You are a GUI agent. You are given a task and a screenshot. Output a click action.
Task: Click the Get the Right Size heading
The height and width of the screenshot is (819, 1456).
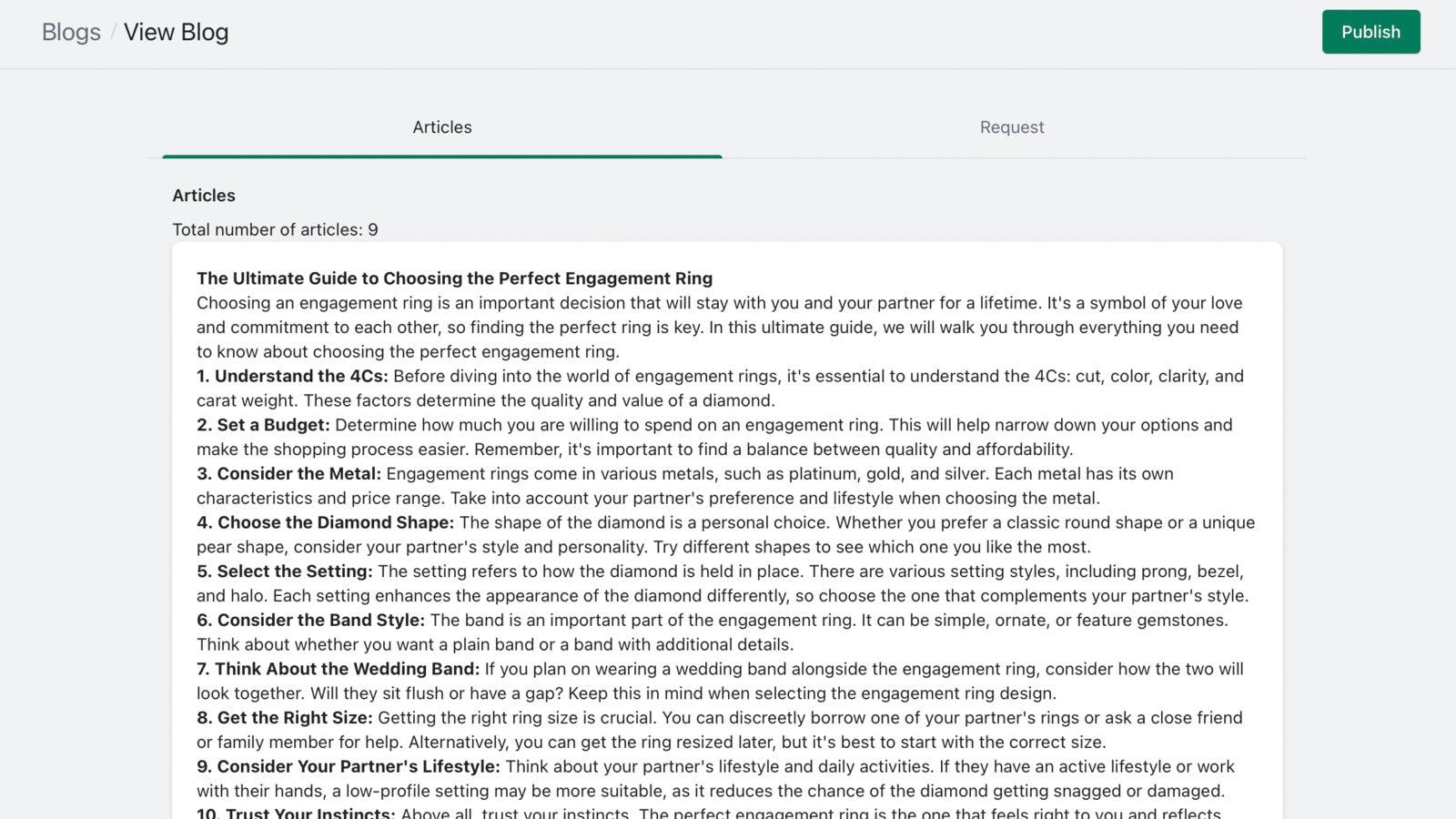(x=283, y=717)
